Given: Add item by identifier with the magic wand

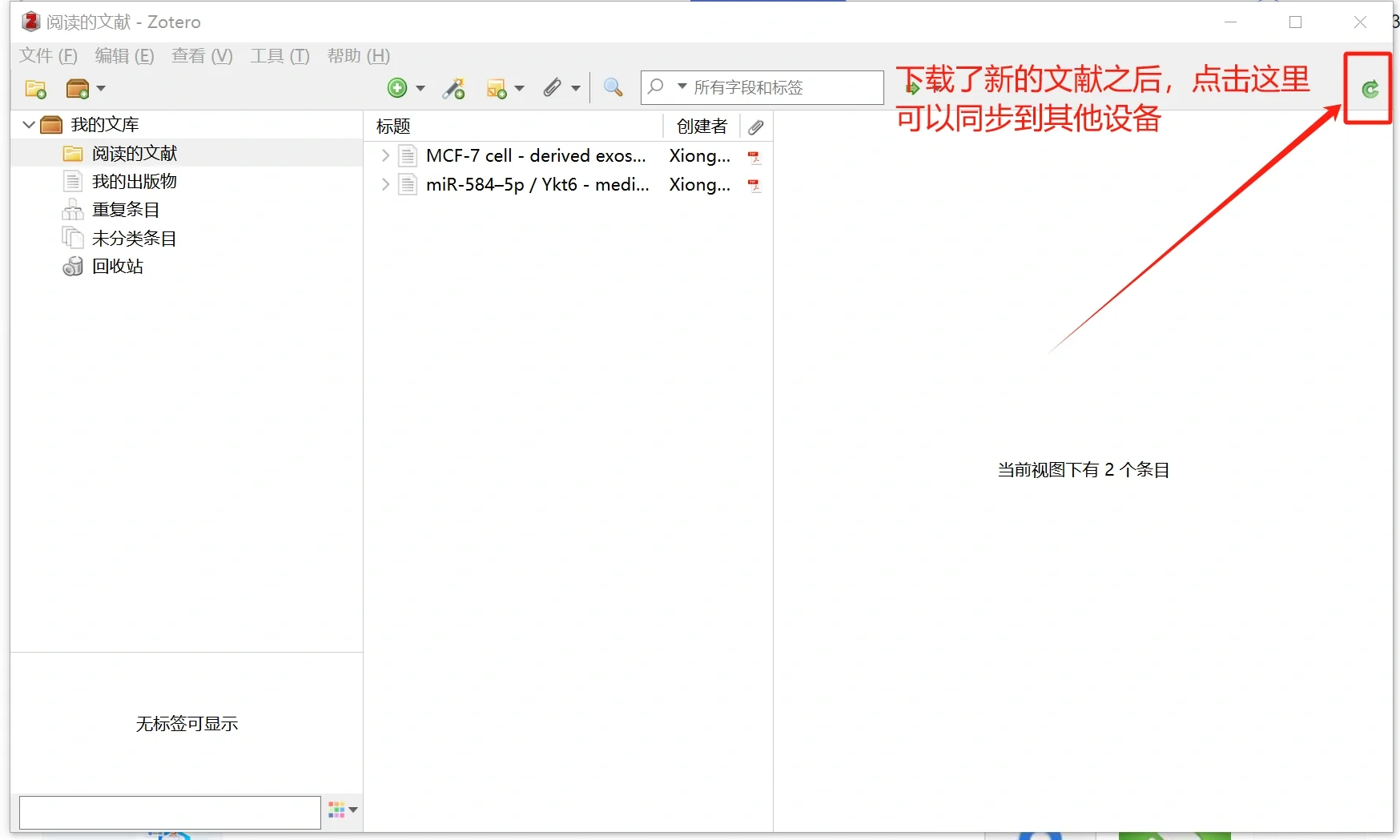Looking at the screenshot, I should tap(453, 88).
